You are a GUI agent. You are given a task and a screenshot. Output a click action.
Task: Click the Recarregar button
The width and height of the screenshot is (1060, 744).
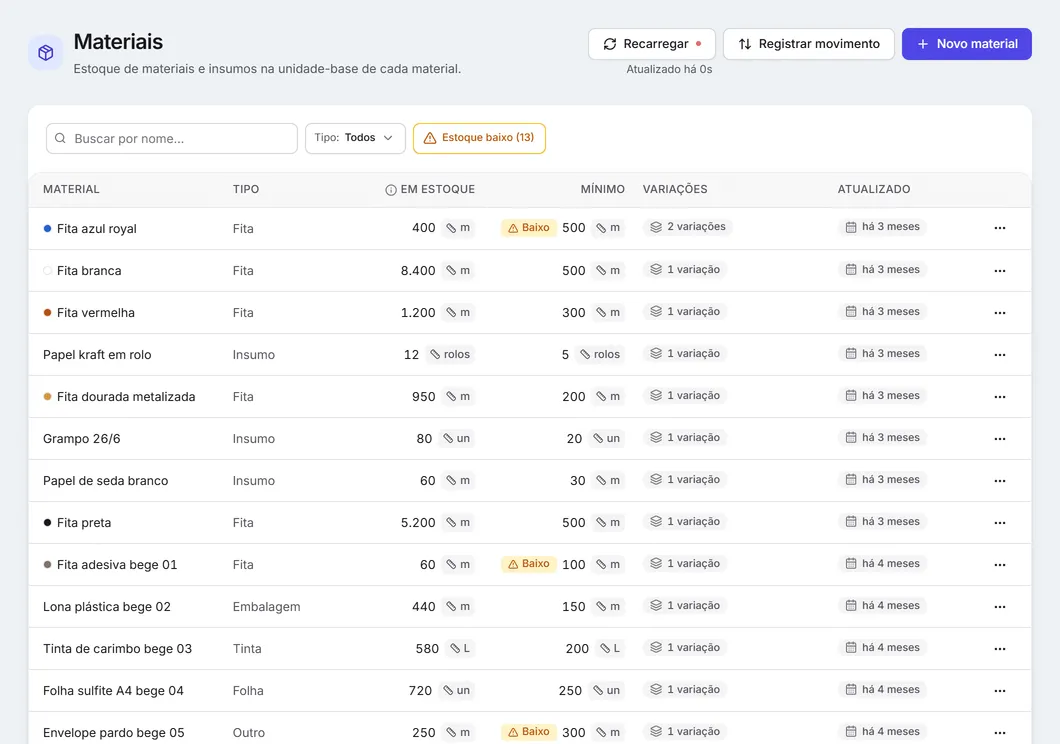click(652, 44)
